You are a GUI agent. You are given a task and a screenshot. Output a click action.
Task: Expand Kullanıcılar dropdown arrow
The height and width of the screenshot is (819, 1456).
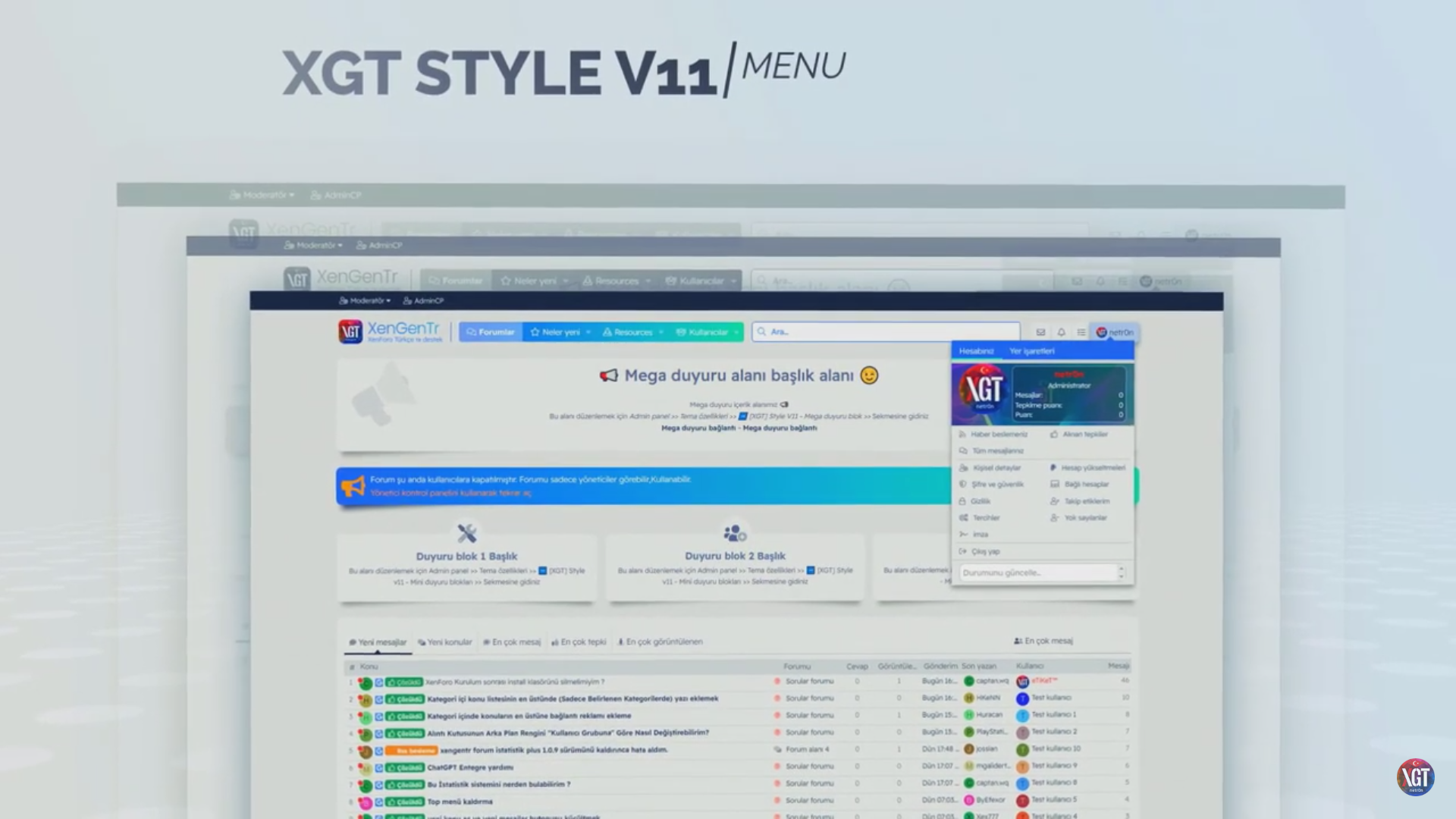736,332
